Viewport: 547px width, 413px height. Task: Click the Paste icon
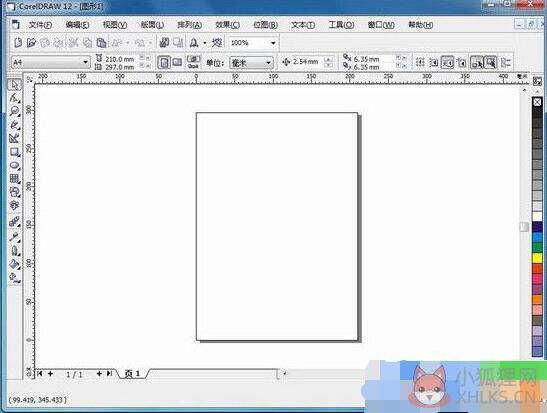click(101, 43)
